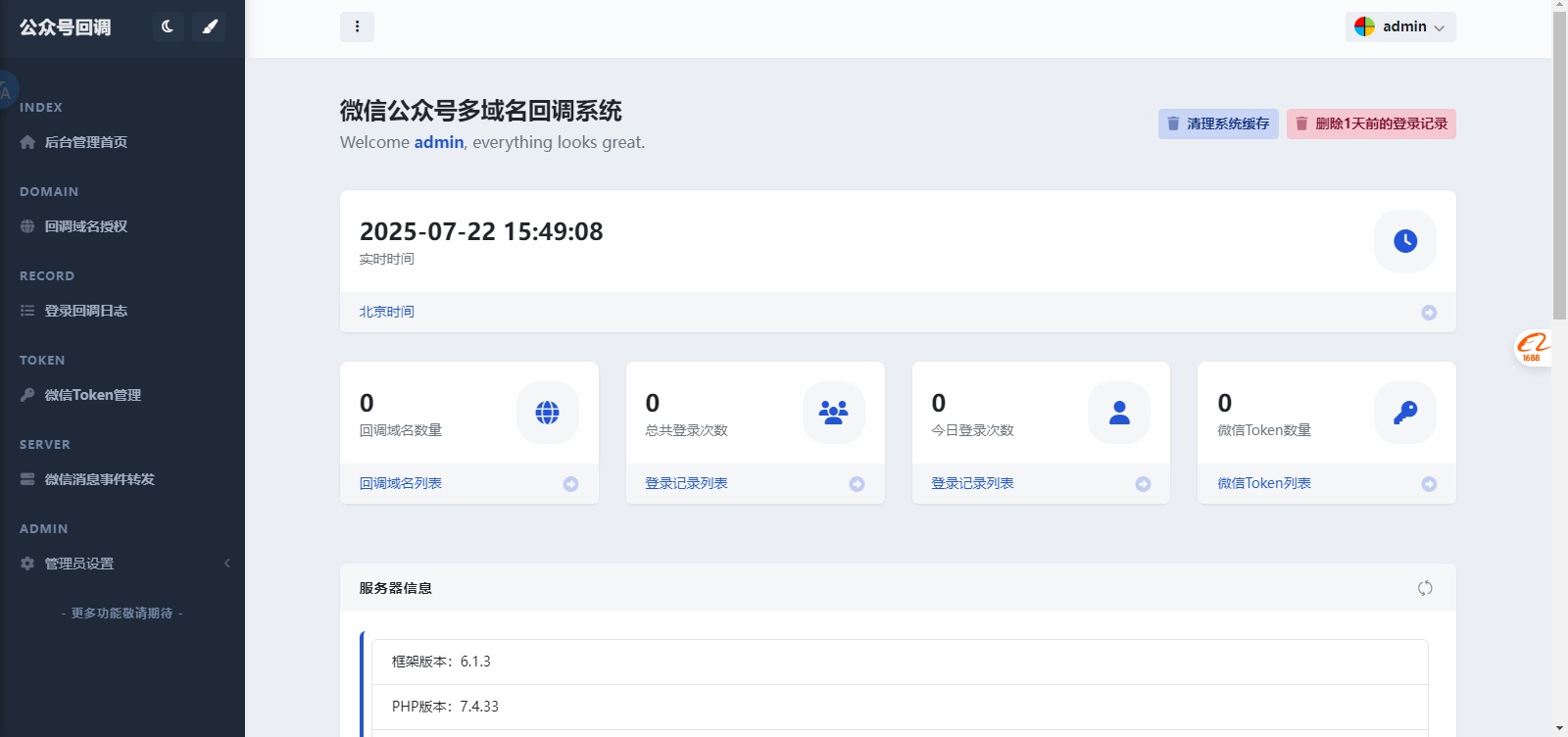The height and width of the screenshot is (737, 1568).
Task: Click 框架版本: 6.1.3 row
Action: 900,663
